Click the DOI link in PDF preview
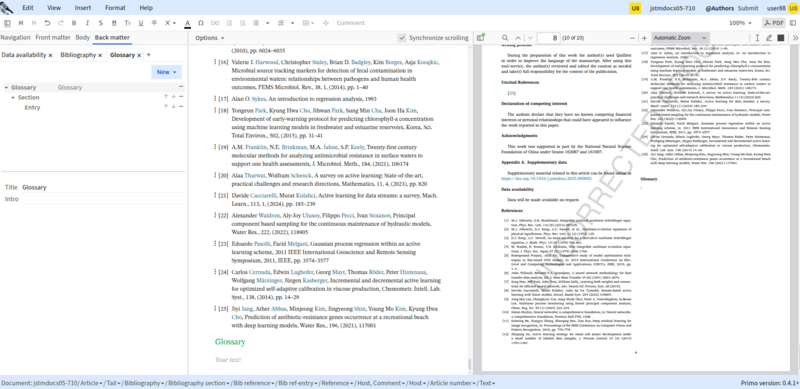This screenshot has width=800, height=389. (546, 179)
